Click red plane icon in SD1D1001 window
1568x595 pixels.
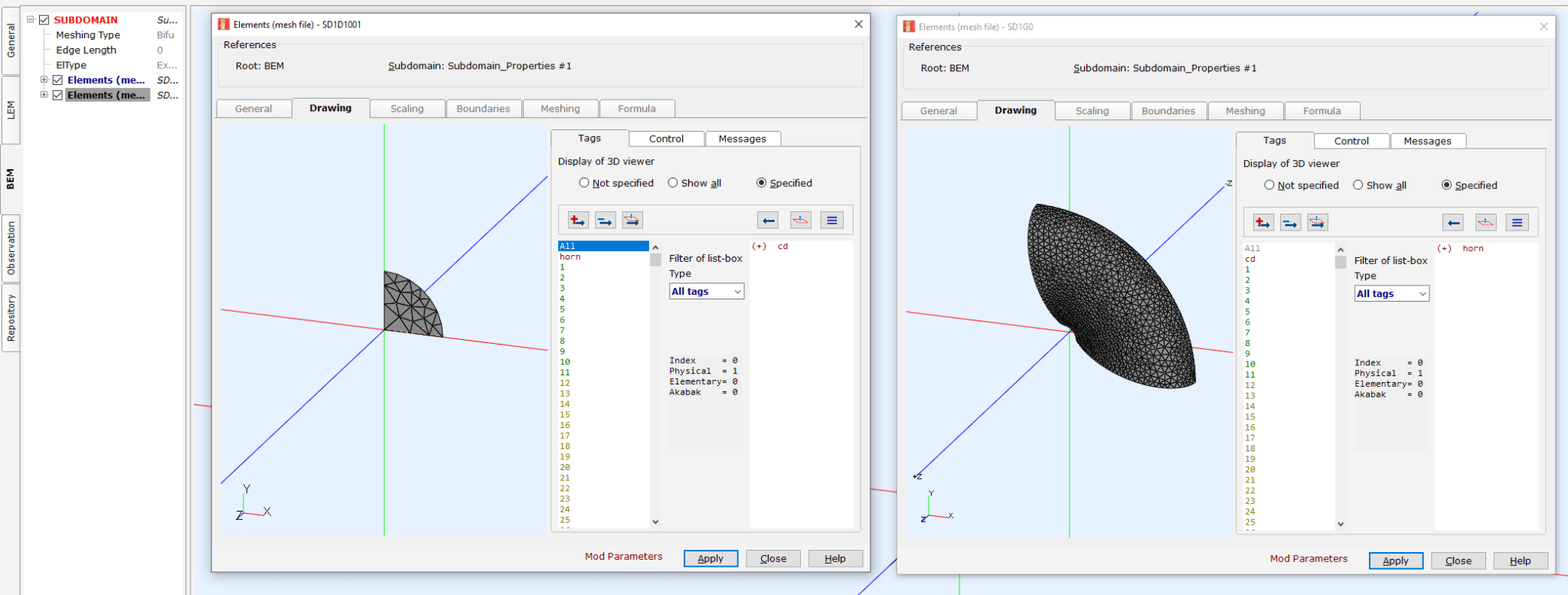pyautogui.click(x=801, y=221)
